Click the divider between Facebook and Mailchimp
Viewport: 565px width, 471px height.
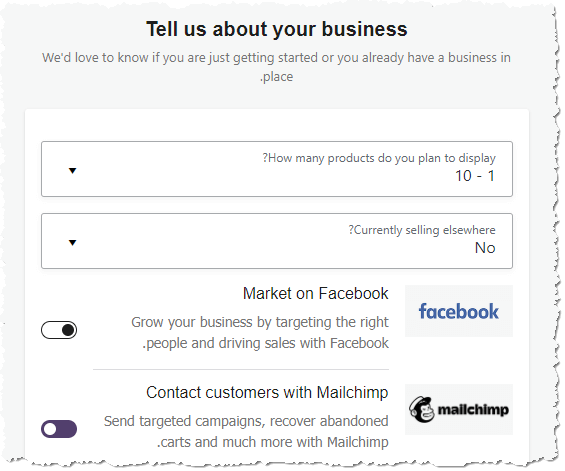241,369
